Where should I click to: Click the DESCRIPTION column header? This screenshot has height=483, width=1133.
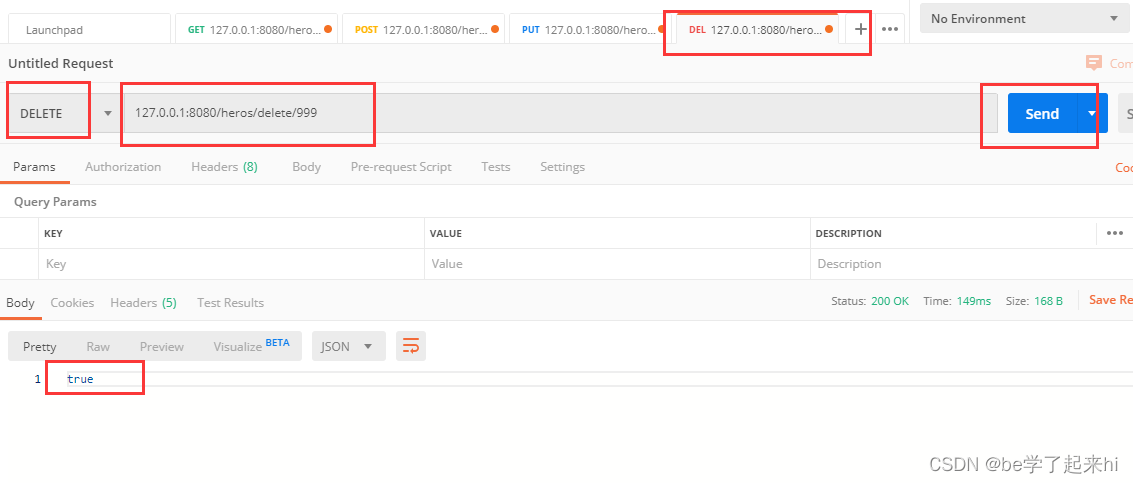(x=848, y=234)
